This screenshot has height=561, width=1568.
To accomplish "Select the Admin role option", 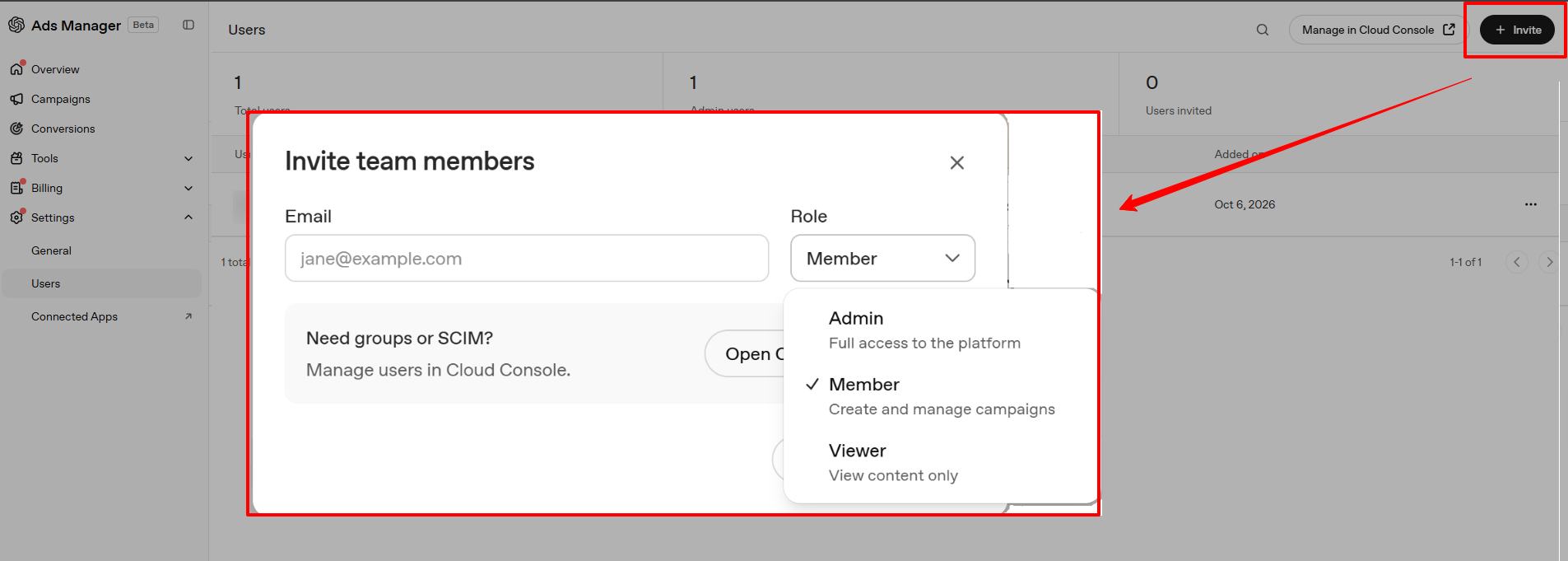I will 941,330.
